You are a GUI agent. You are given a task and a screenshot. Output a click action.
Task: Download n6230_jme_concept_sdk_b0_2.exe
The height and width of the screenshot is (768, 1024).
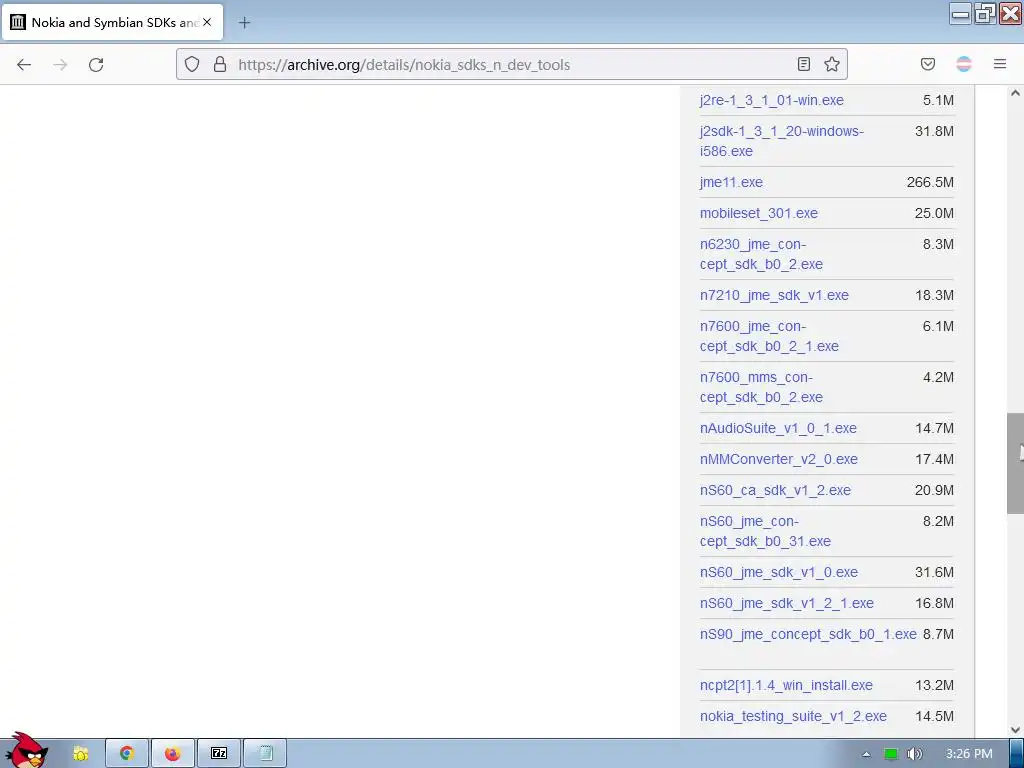coord(761,254)
